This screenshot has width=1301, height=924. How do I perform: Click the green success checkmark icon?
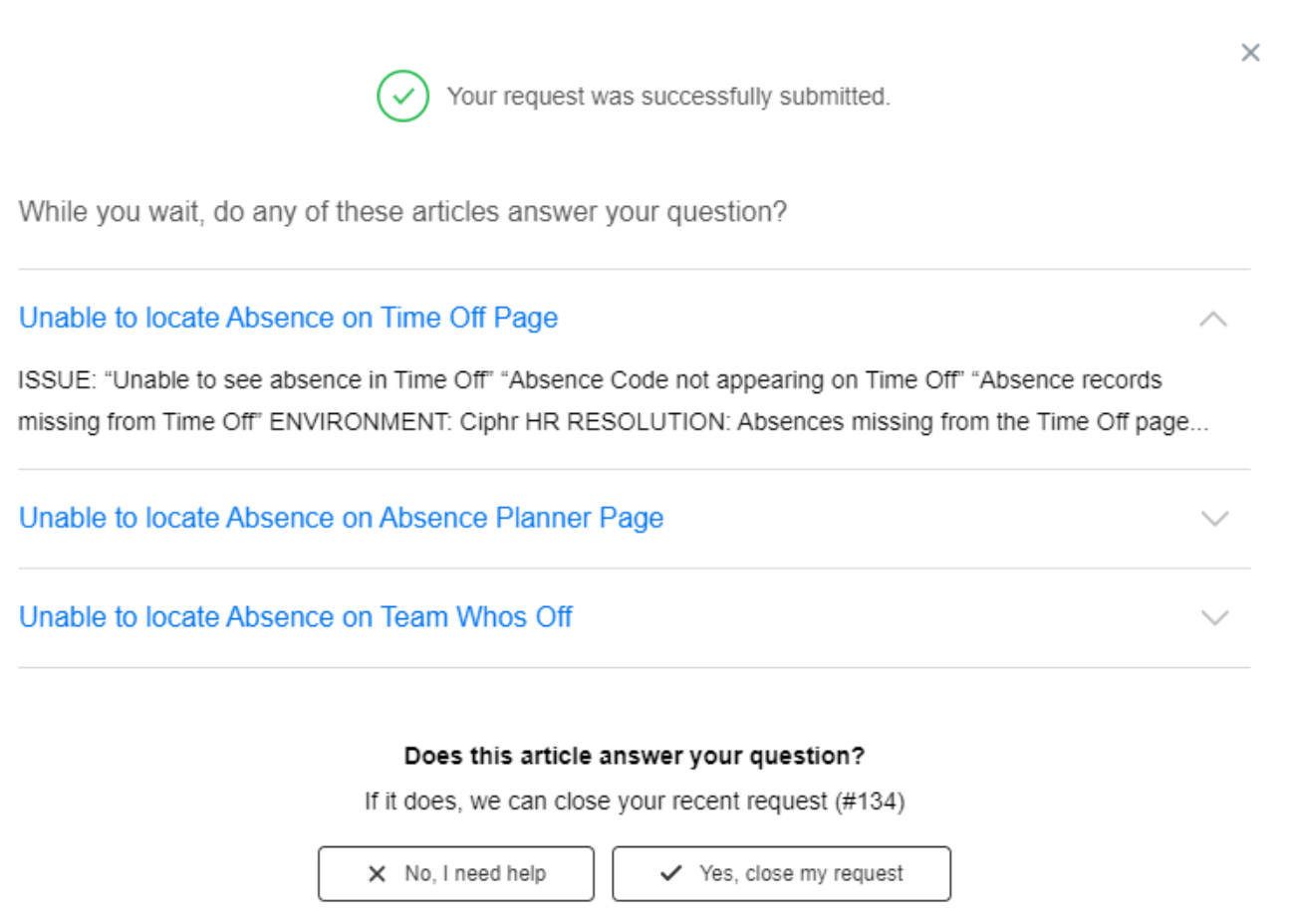[402, 96]
